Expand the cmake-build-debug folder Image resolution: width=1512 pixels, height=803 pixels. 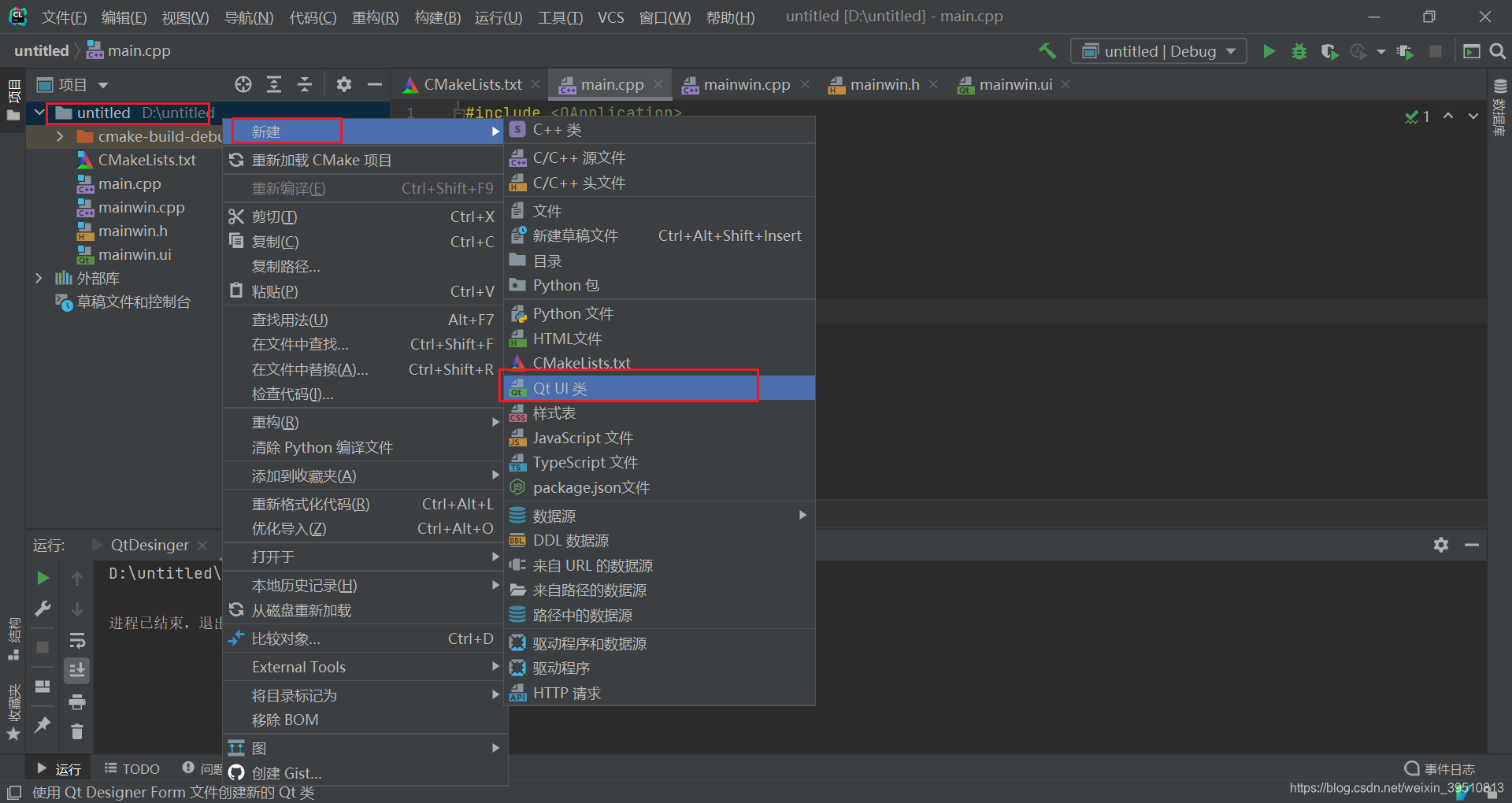coord(60,136)
